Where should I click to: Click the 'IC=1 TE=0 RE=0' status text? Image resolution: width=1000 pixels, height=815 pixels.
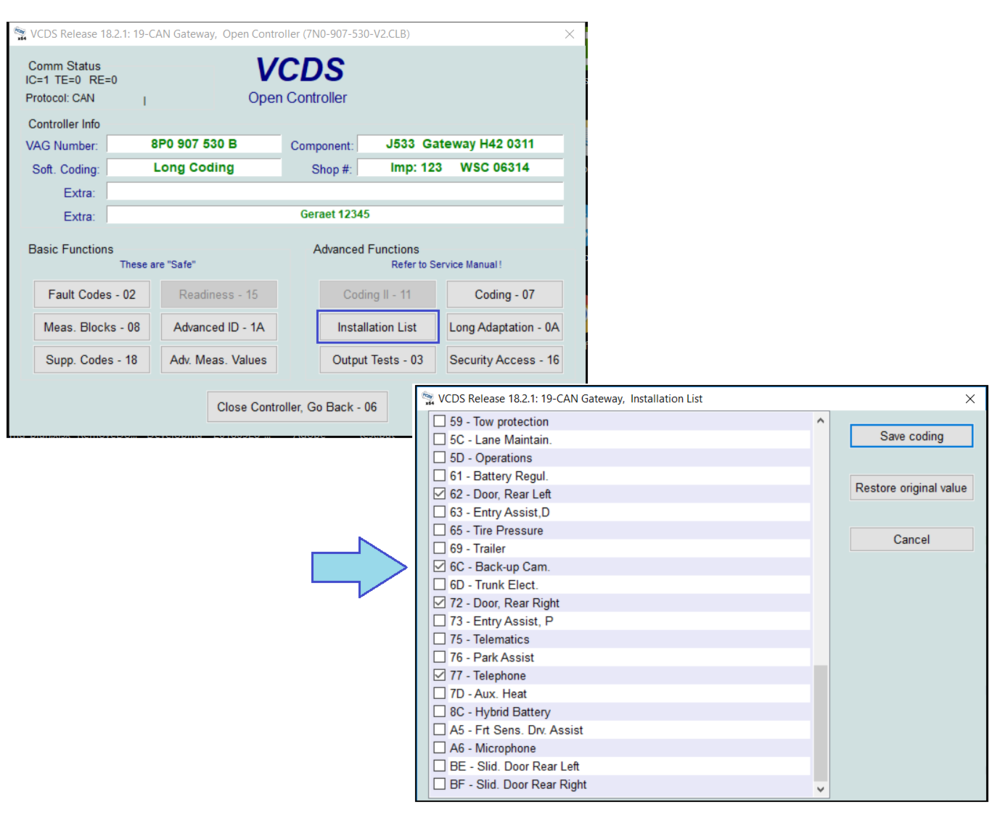pos(71,80)
